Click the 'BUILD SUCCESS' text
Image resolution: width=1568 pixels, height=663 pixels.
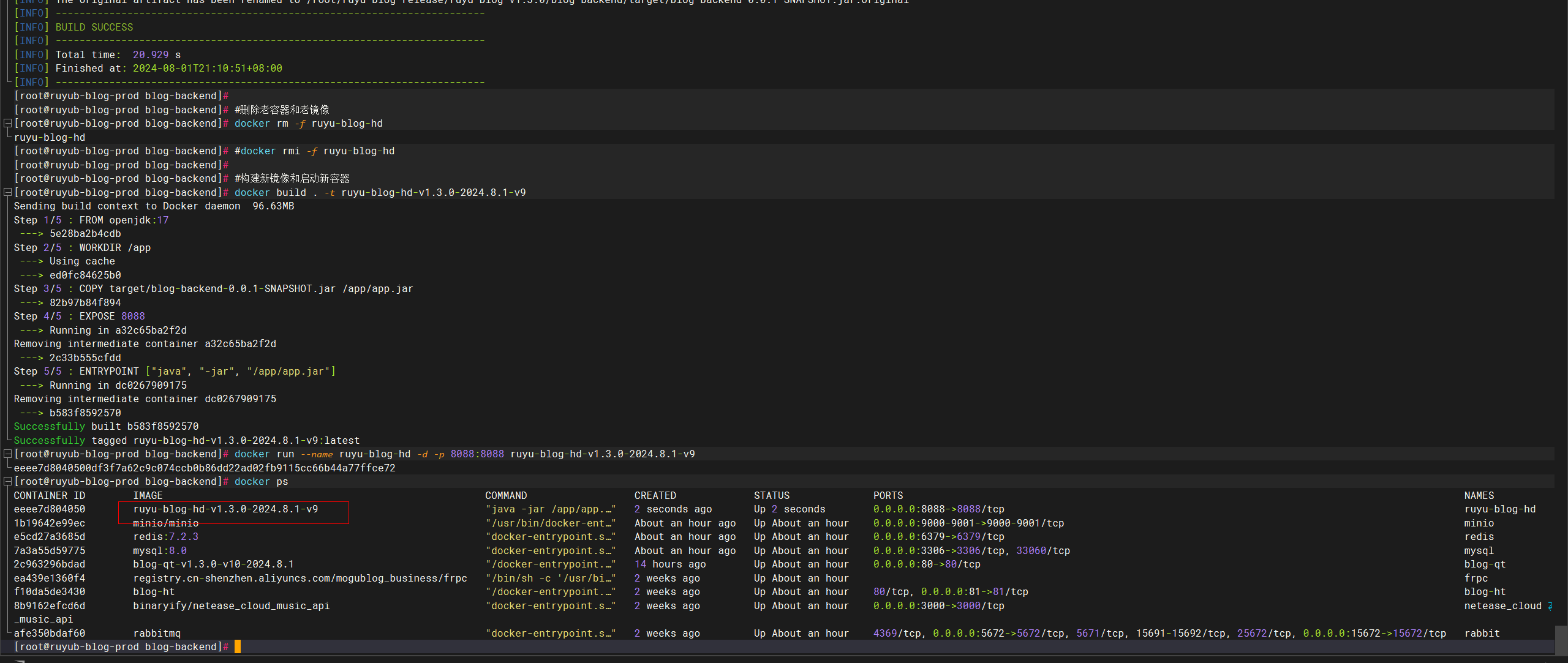pyautogui.click(x=94, y=27)
